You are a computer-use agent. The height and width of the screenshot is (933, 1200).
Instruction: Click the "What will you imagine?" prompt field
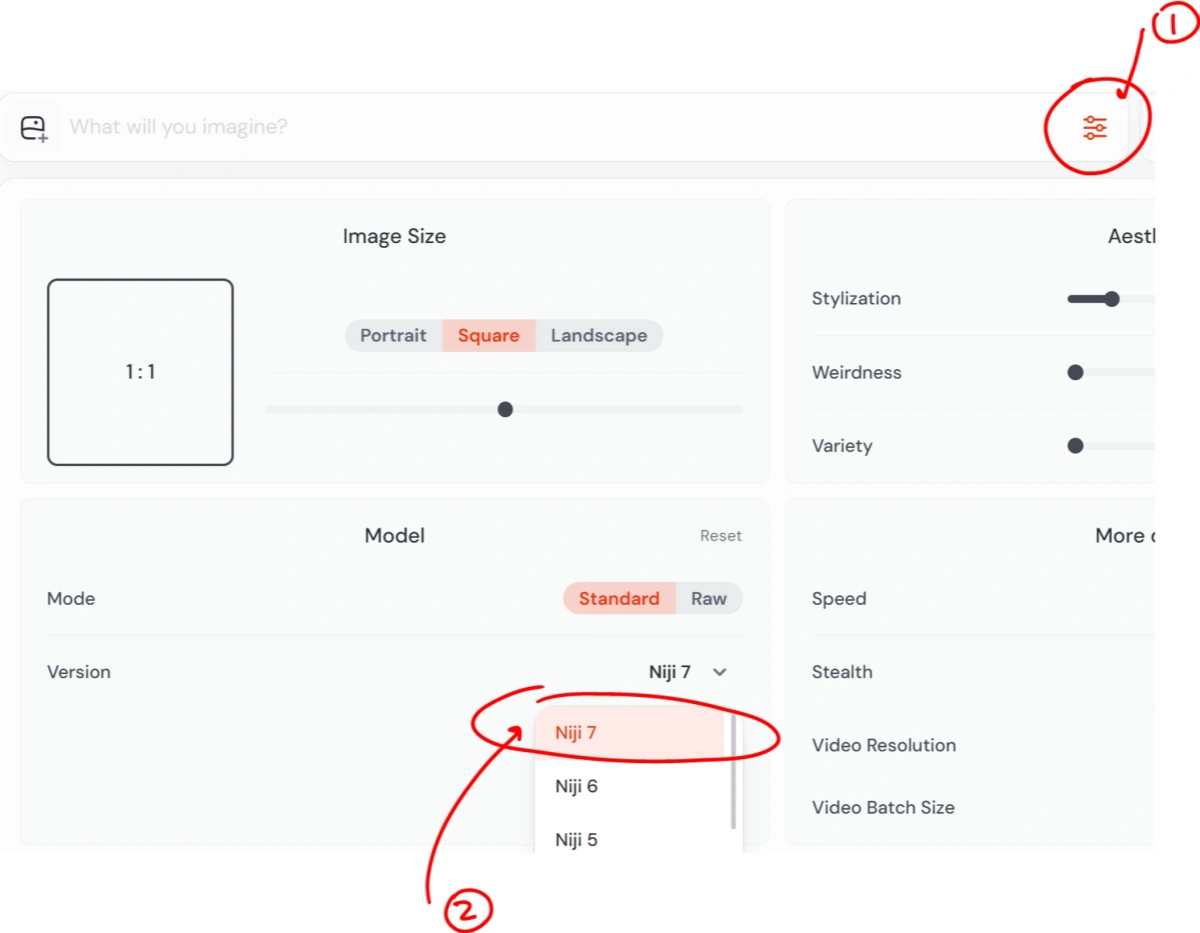(500, 128)
